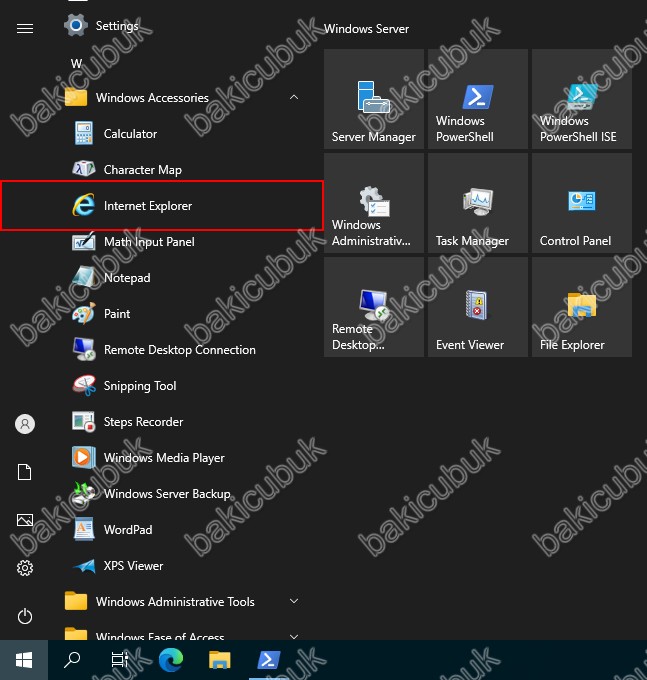647x680 pixels.
Task: Open Settings gear in Start sidebar
Action: [x=25, y=568]
